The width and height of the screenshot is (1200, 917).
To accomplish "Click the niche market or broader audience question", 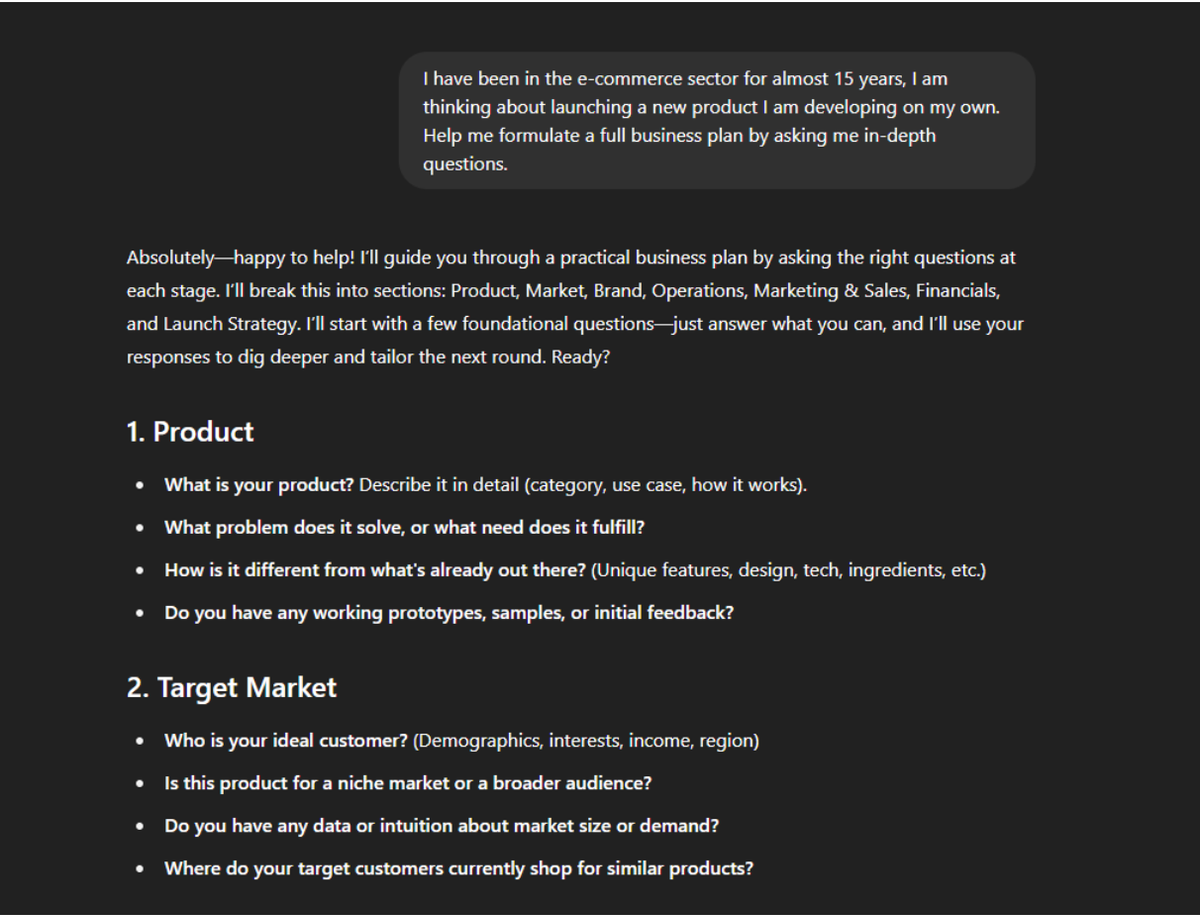I will click(408, 783).
